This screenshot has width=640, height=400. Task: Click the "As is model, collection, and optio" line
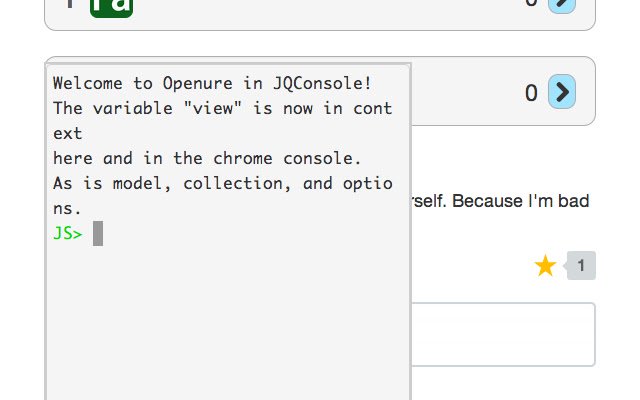pyautogui.click(x=223, y=183)
